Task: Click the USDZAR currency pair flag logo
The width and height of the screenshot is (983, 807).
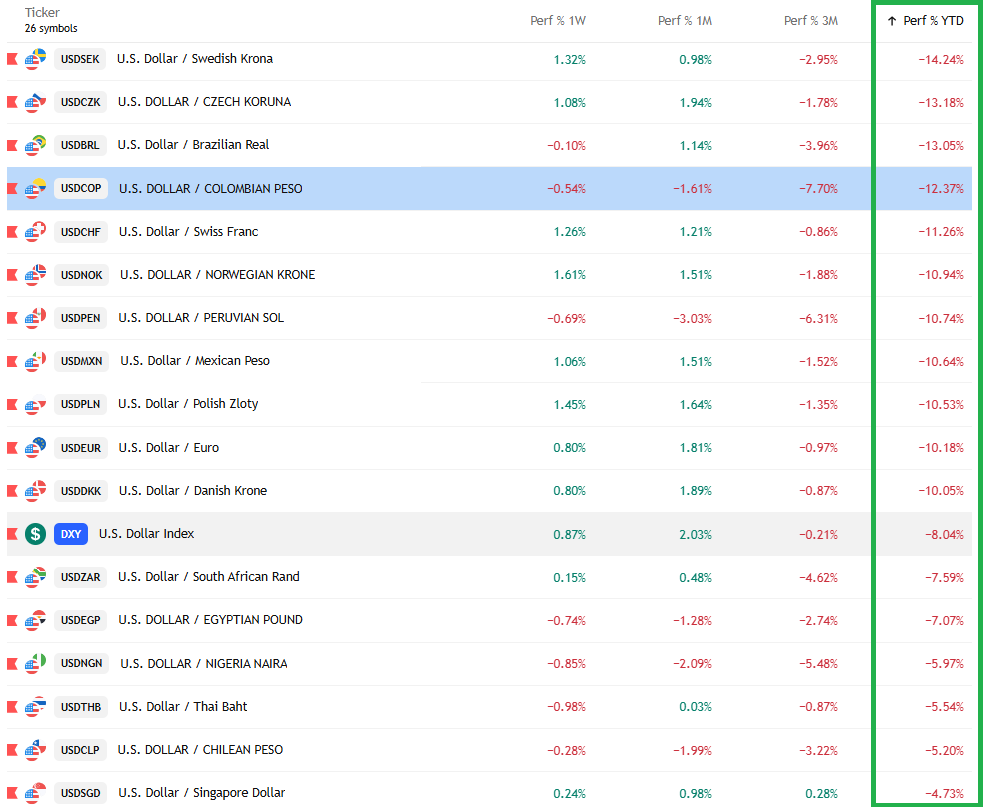Action: [36, 577]
